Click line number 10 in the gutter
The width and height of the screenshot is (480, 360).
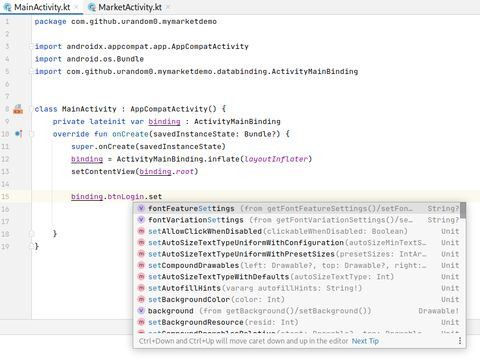tap(5, 134)
